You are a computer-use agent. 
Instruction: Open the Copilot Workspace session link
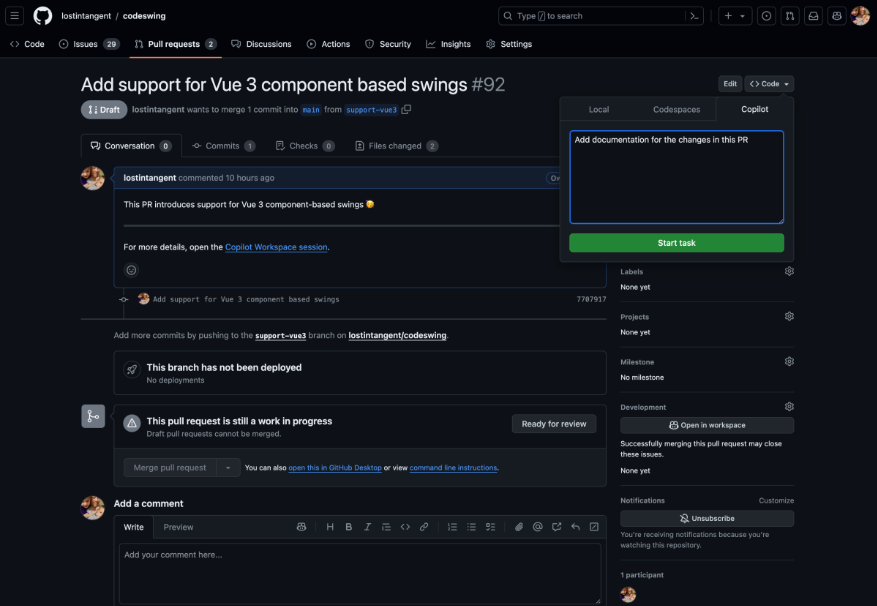[x=275, y=247]
